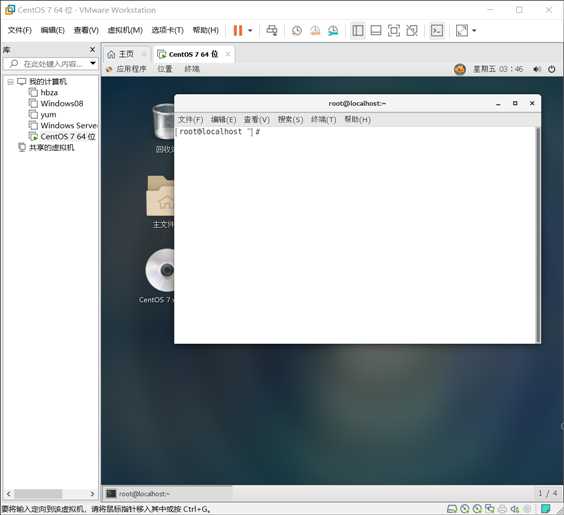Image resolution: width=564 pixels, height=515 pixels.
Task: Open GNOME 位置 menu
Action: point(165,69)
